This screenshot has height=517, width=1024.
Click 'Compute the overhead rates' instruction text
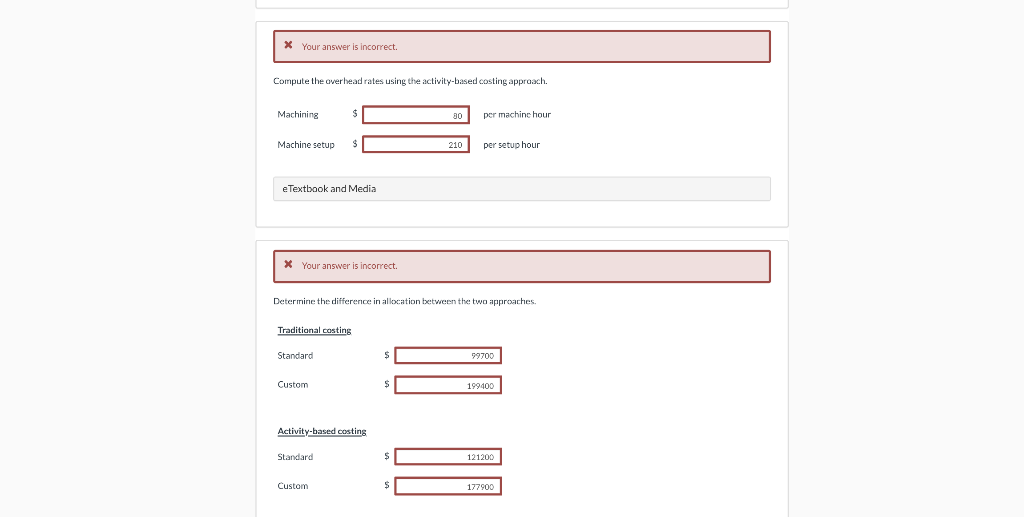tap(410, 81)
